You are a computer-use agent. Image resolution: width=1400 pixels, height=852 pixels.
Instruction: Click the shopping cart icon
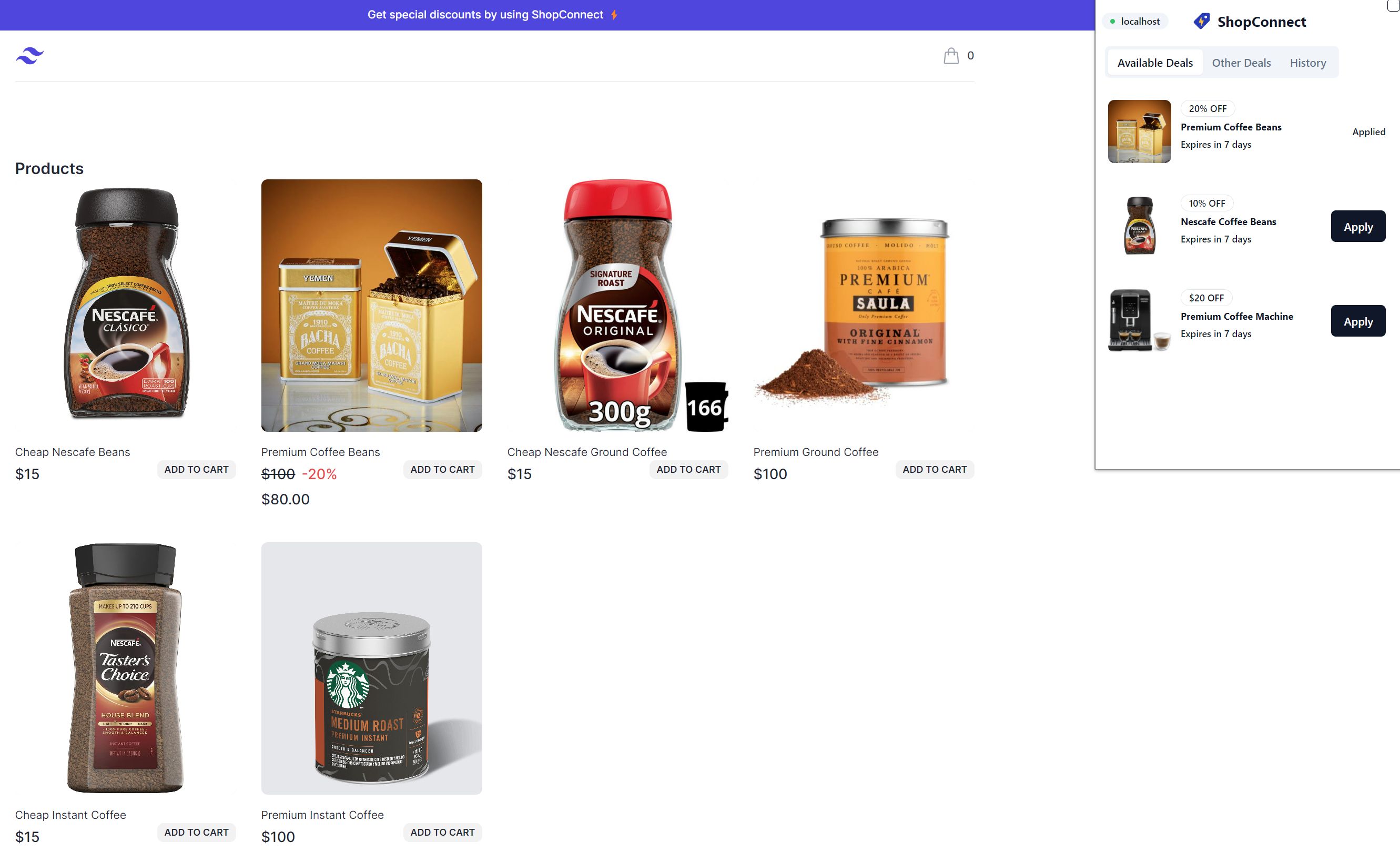[x=951, y=55]
